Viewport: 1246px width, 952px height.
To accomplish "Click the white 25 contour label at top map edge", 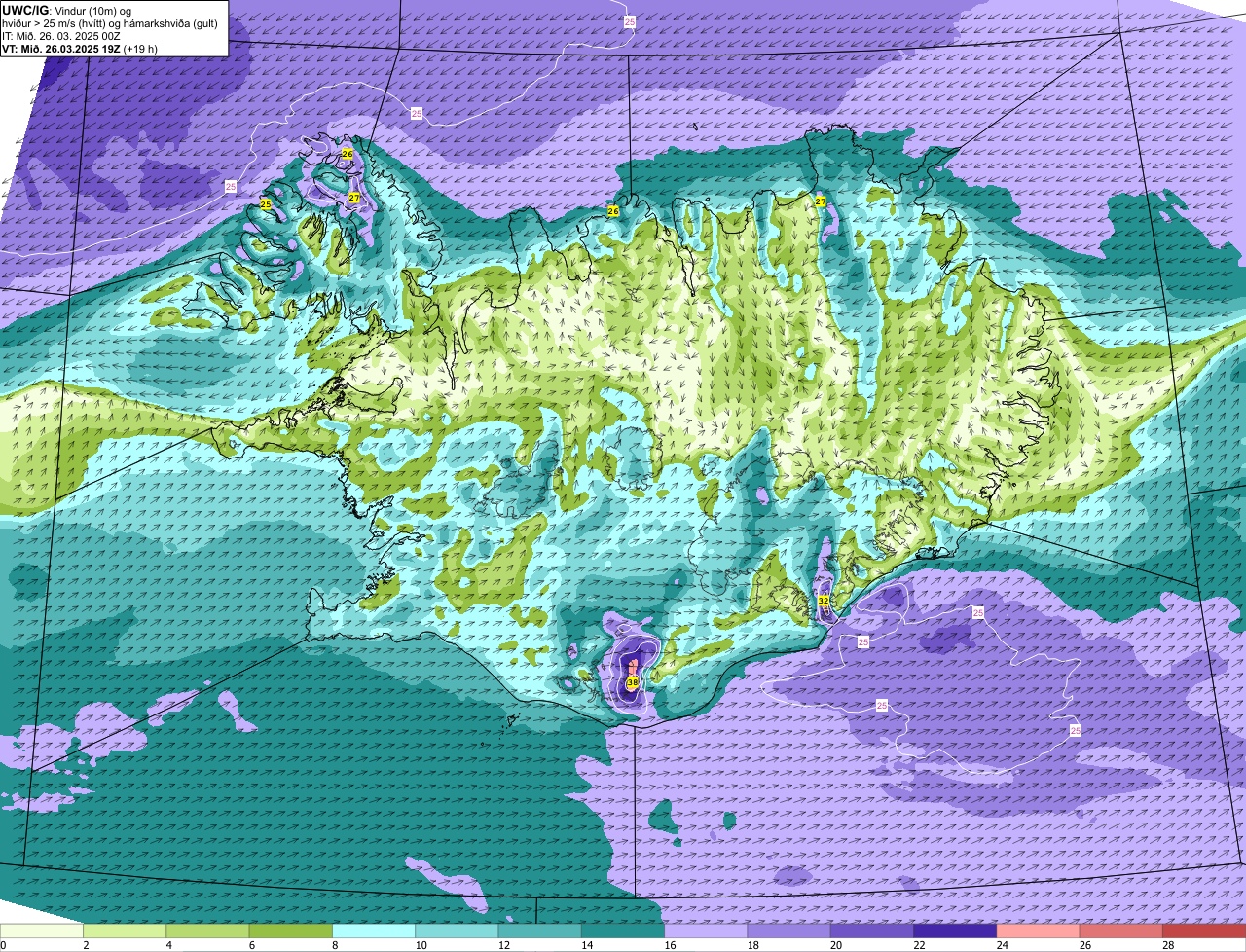I will pos(630,20).
